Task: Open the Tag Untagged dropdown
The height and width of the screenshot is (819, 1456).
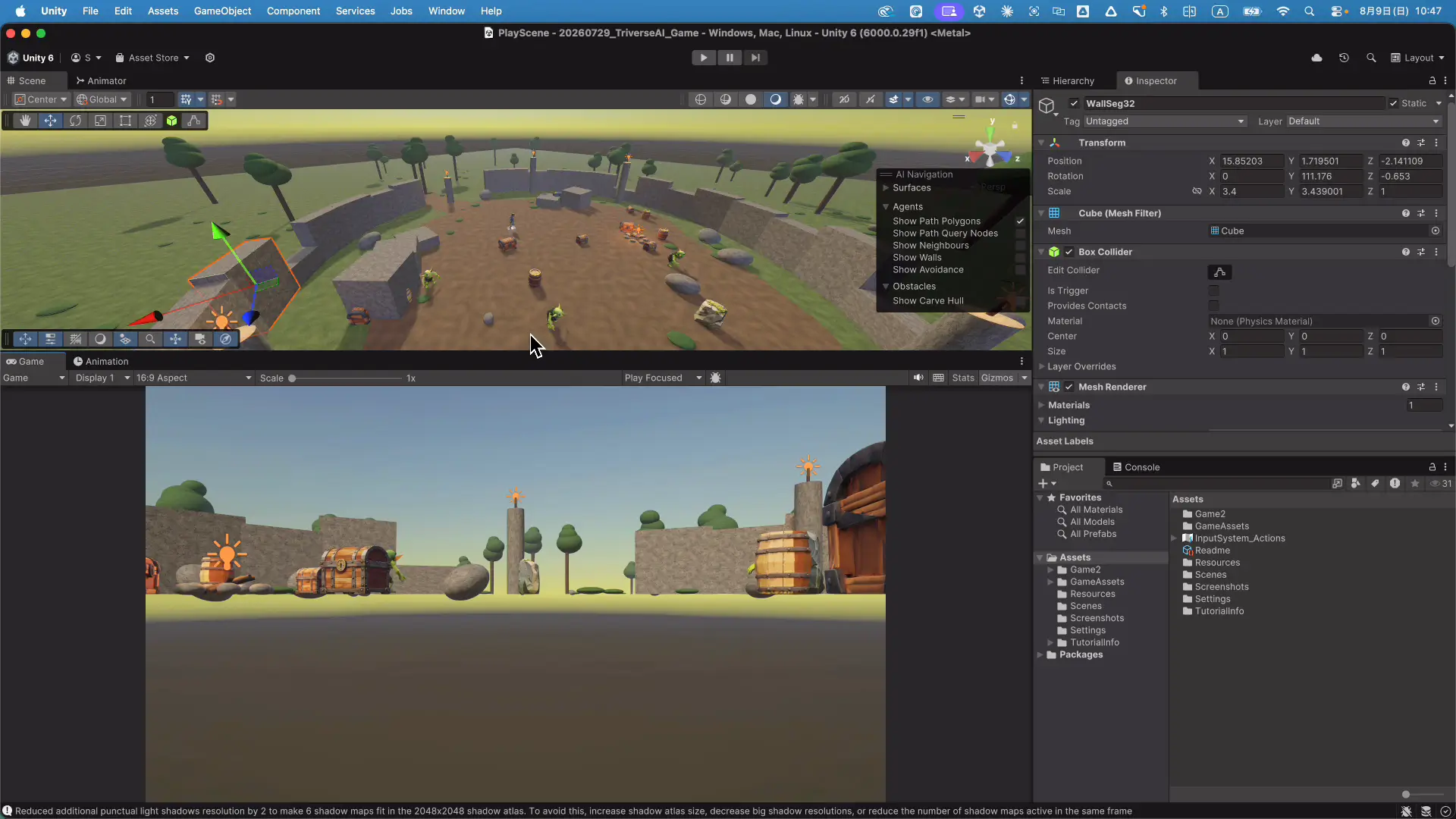Action: [1165, 121]
